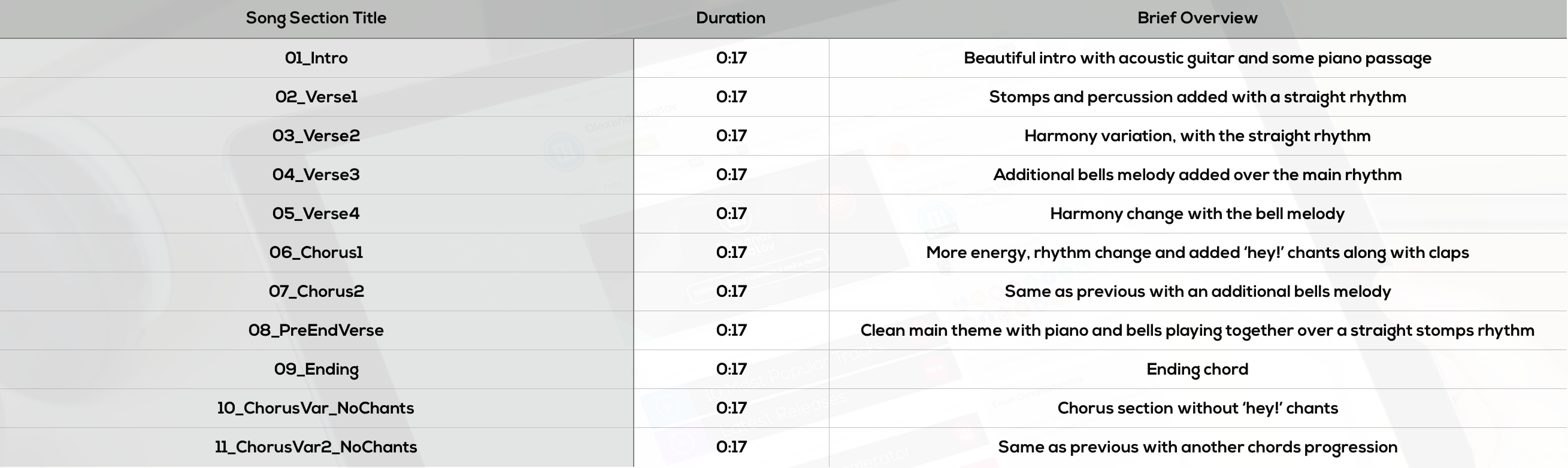Select the 11_ChorusVar2_NoChants section title
The width and height of the screenshot is (1568, 468).
pyautogui.click(x=316, y=447)
